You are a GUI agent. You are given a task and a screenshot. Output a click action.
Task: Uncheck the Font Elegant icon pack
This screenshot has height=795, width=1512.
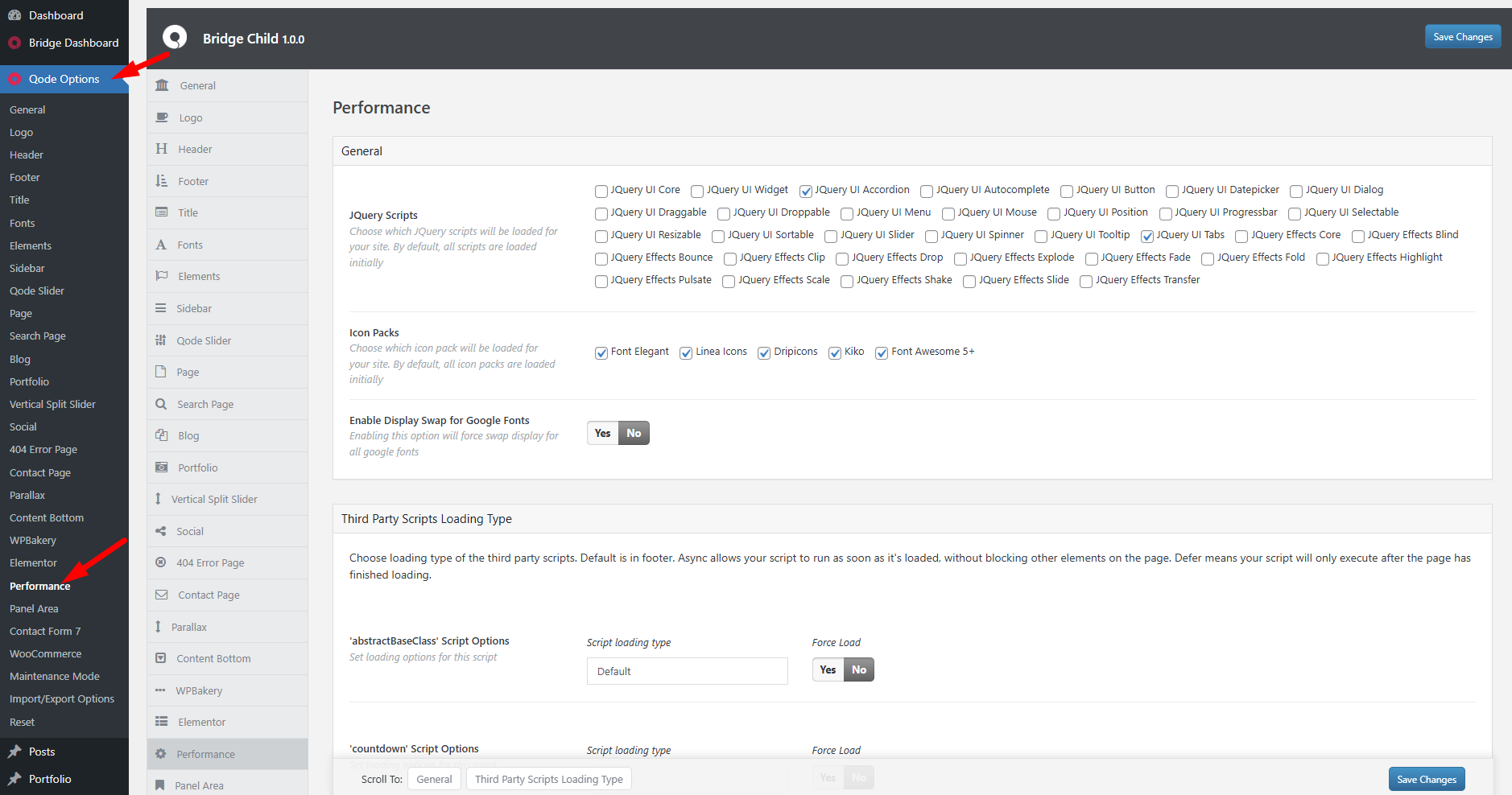coord(601,352)
